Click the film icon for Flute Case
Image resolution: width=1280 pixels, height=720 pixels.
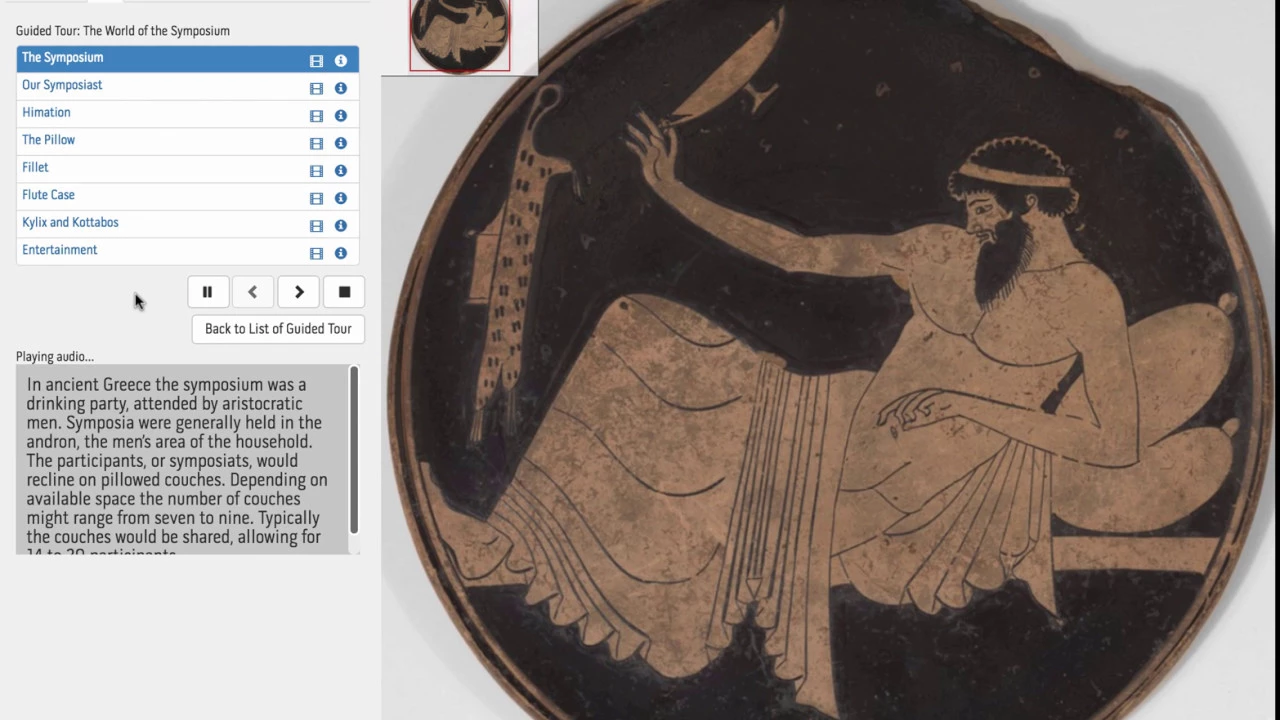[316, 198]
